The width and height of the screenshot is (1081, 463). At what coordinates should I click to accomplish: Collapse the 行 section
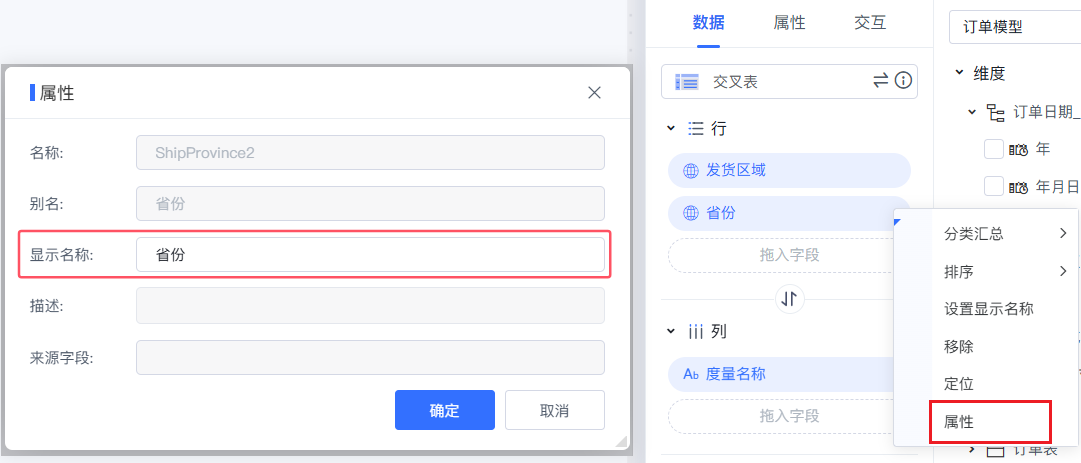(x=671, y=128)
